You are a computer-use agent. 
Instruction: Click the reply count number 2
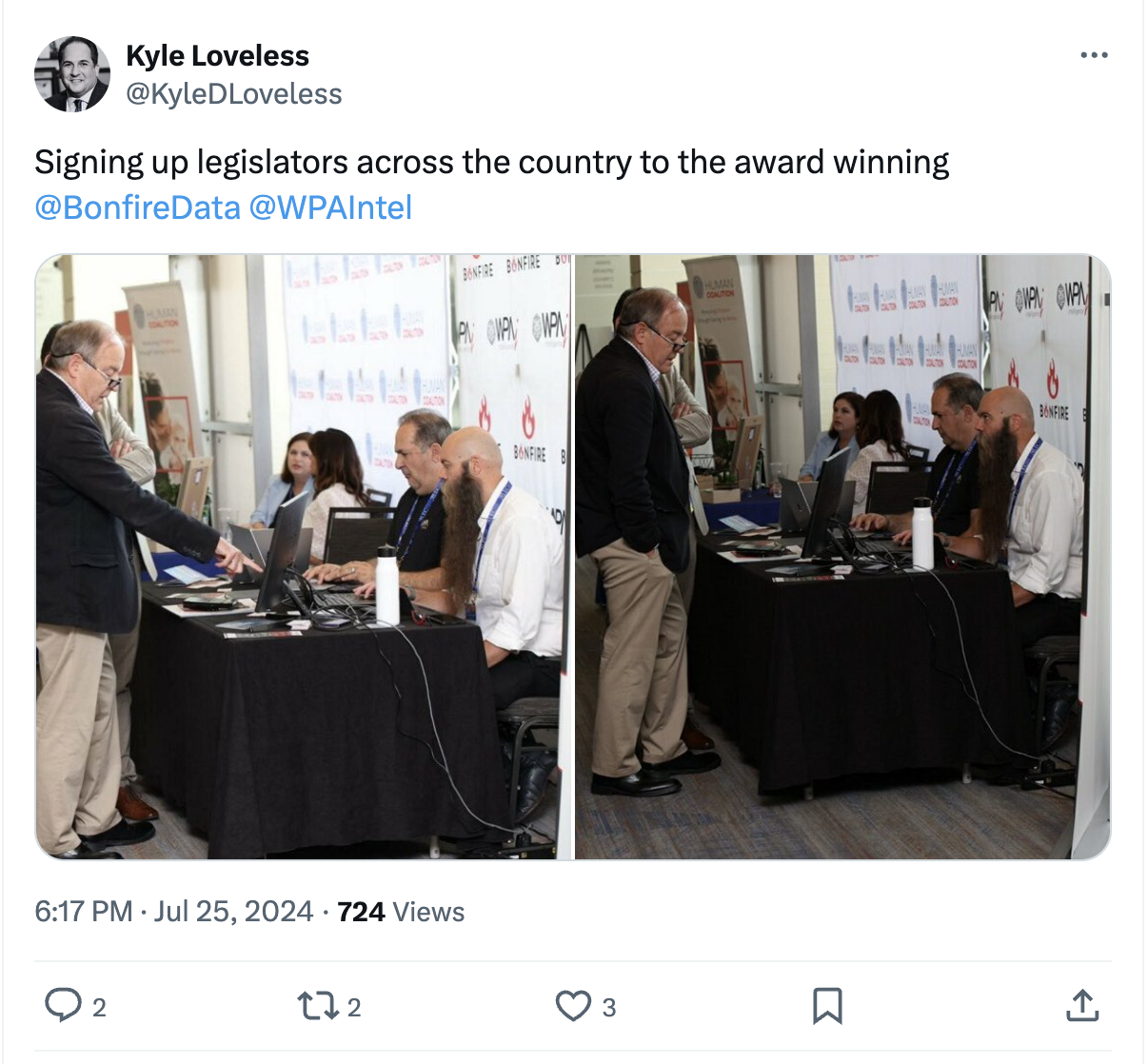coord(99,1007)
